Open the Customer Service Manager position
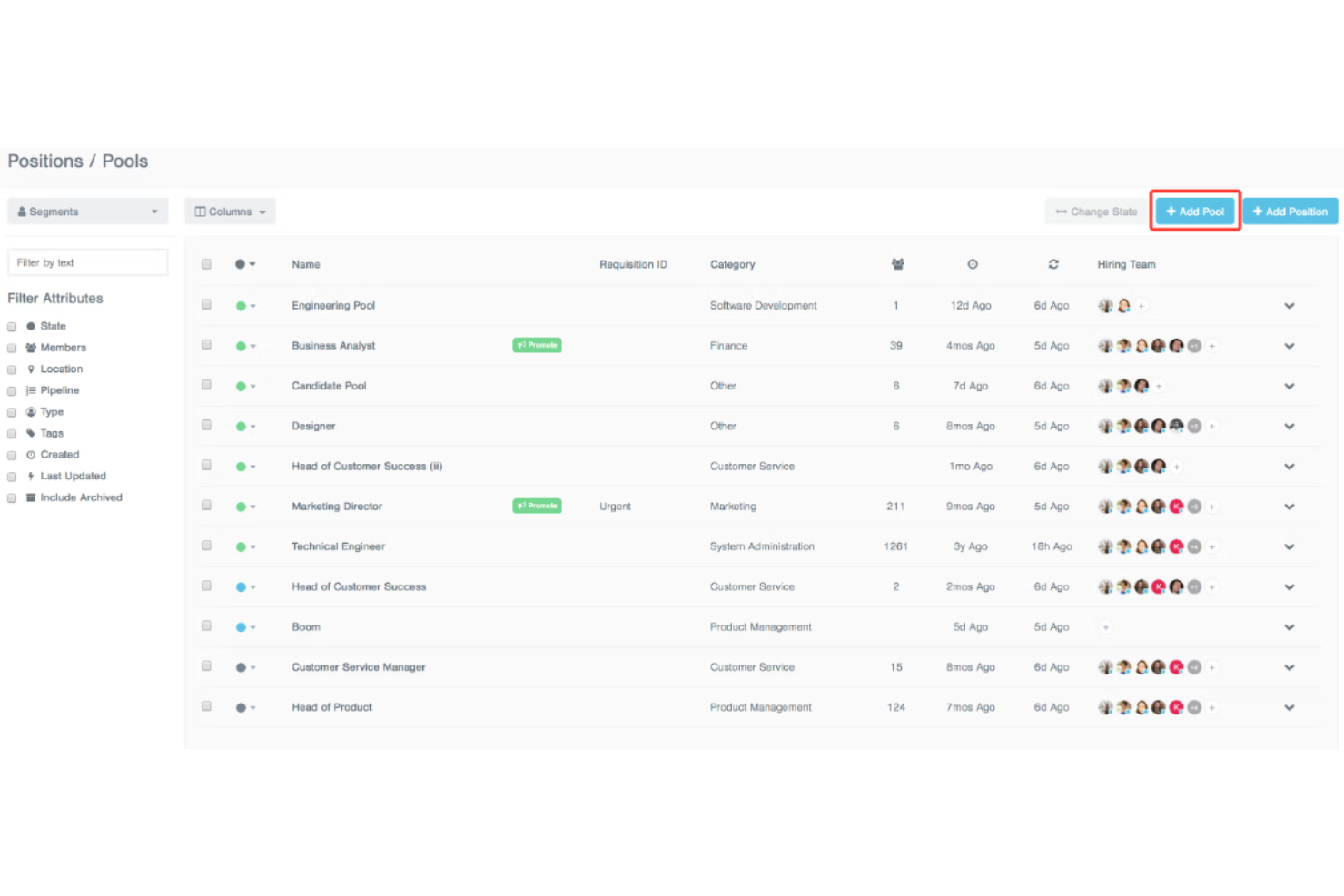 pos(359,667)
